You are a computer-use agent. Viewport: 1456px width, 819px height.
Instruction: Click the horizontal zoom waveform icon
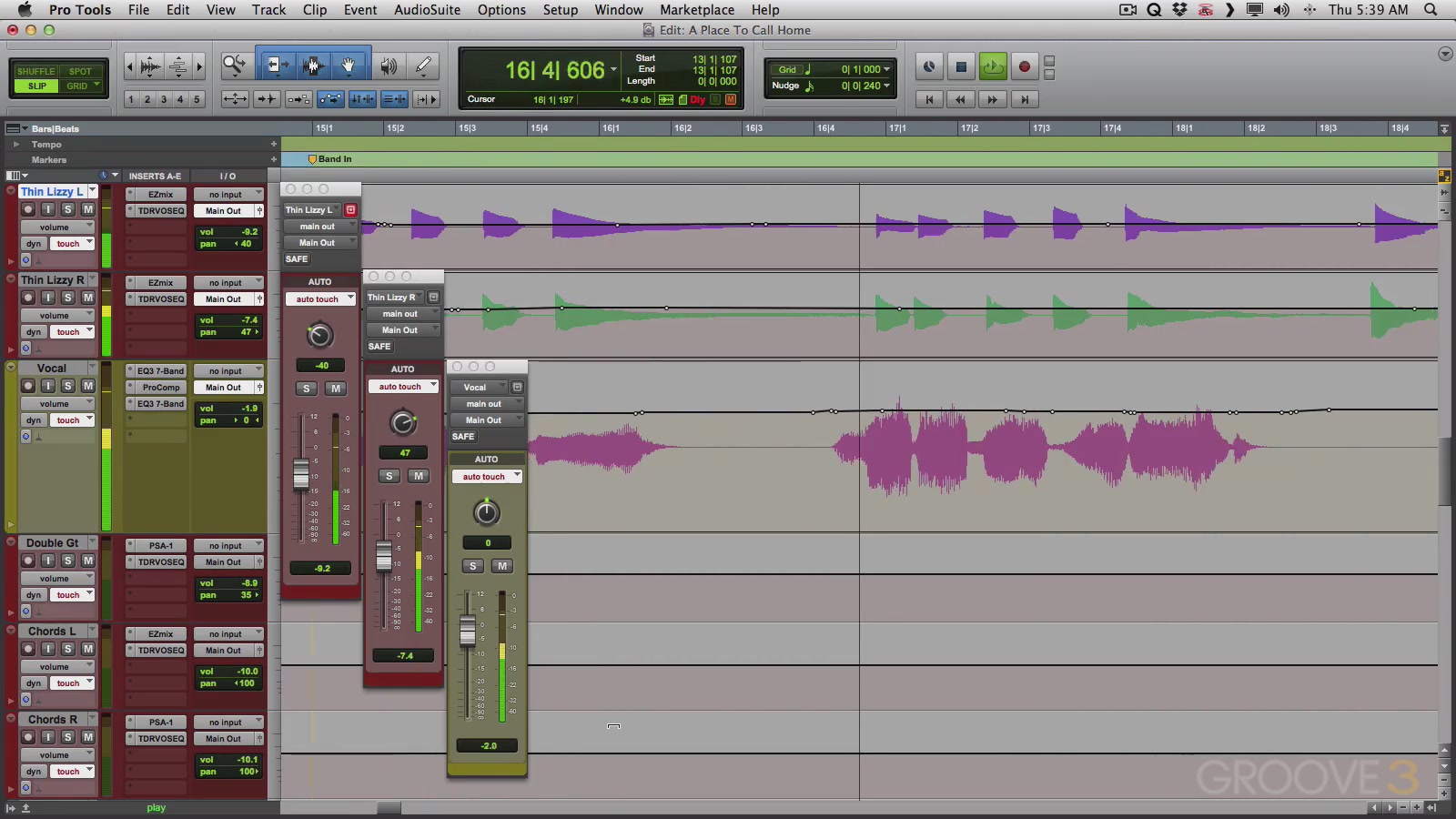[x=151, y=66]
